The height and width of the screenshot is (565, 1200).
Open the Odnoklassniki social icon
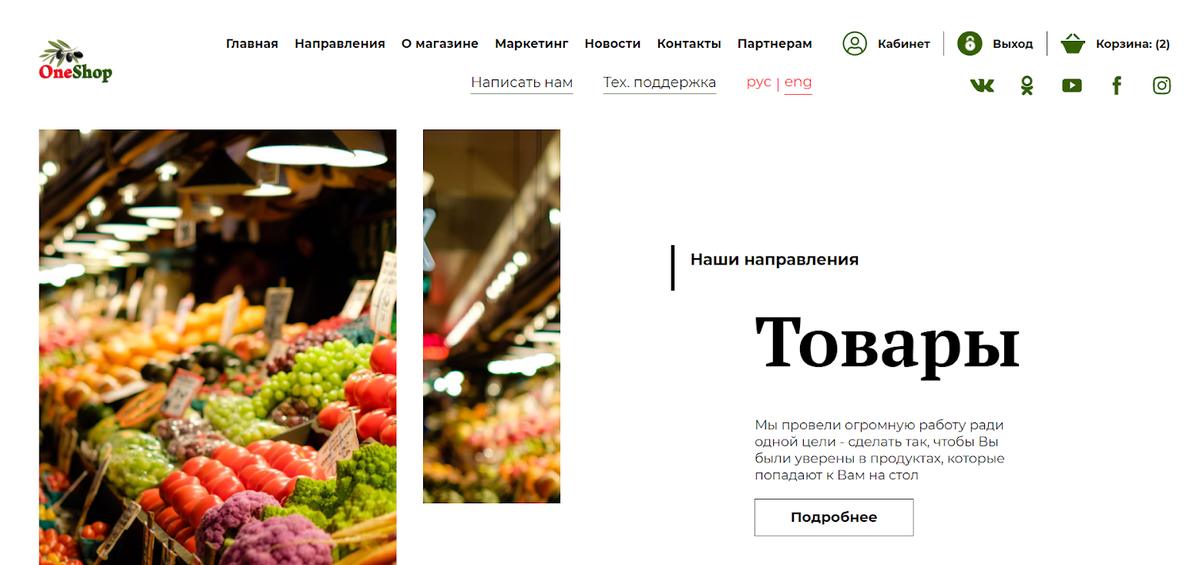pos(1027,86)
